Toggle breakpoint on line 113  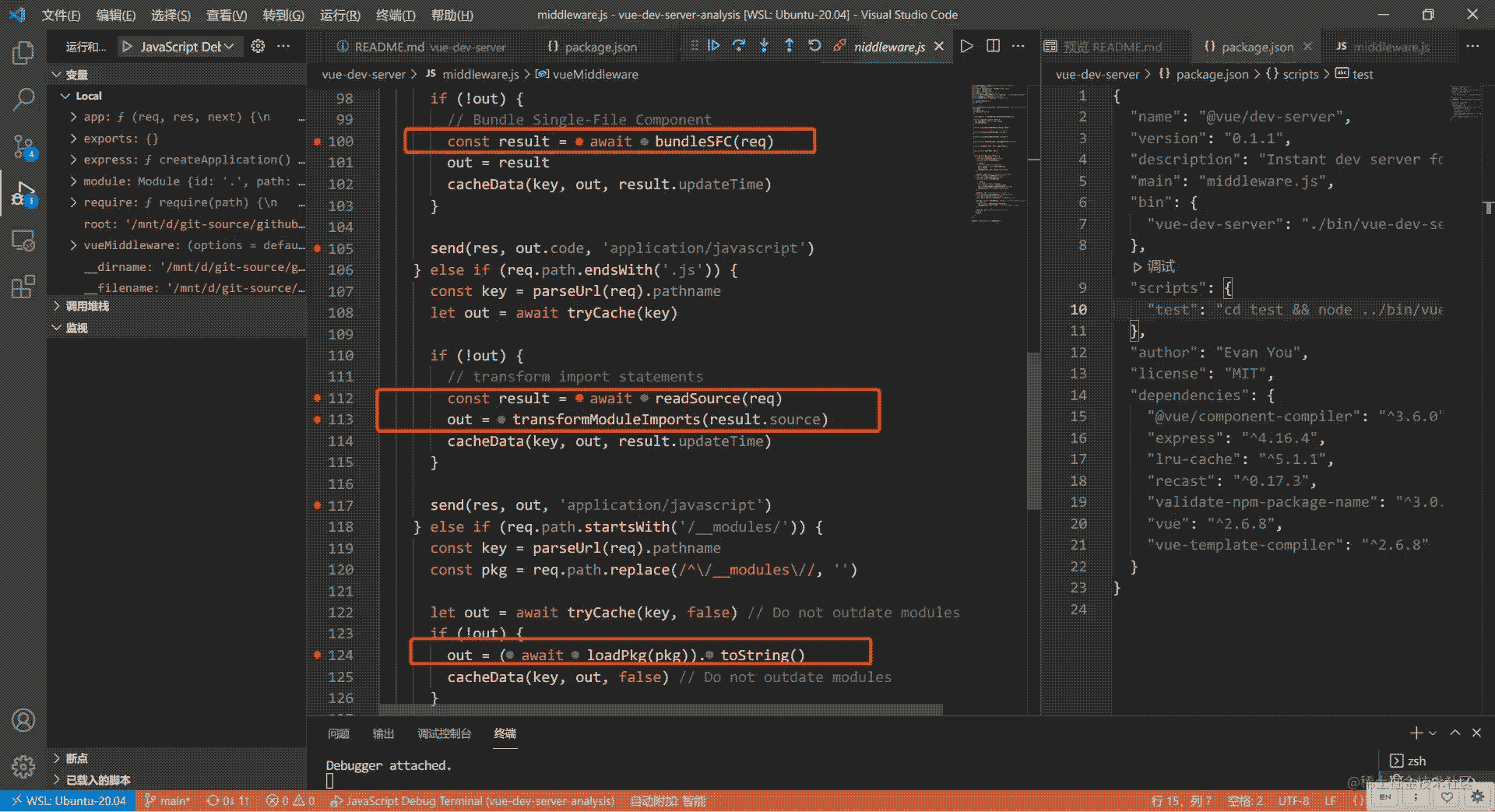pos(317,420)
